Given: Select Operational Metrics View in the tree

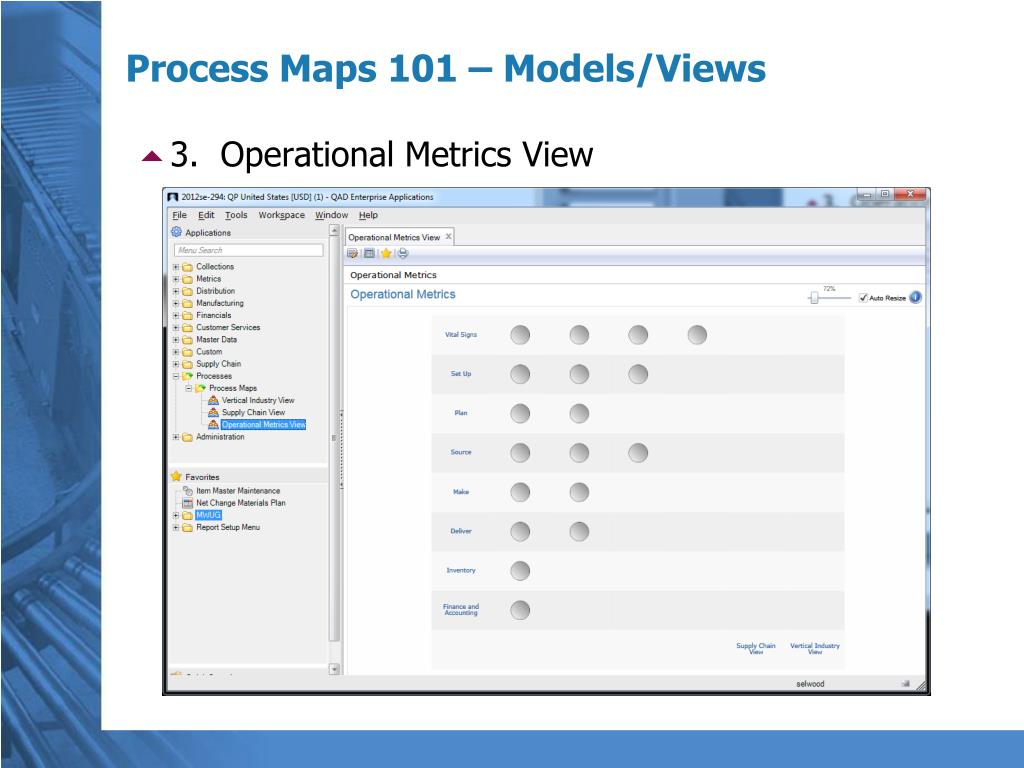Looking at the screenshot, I should 263,424.
